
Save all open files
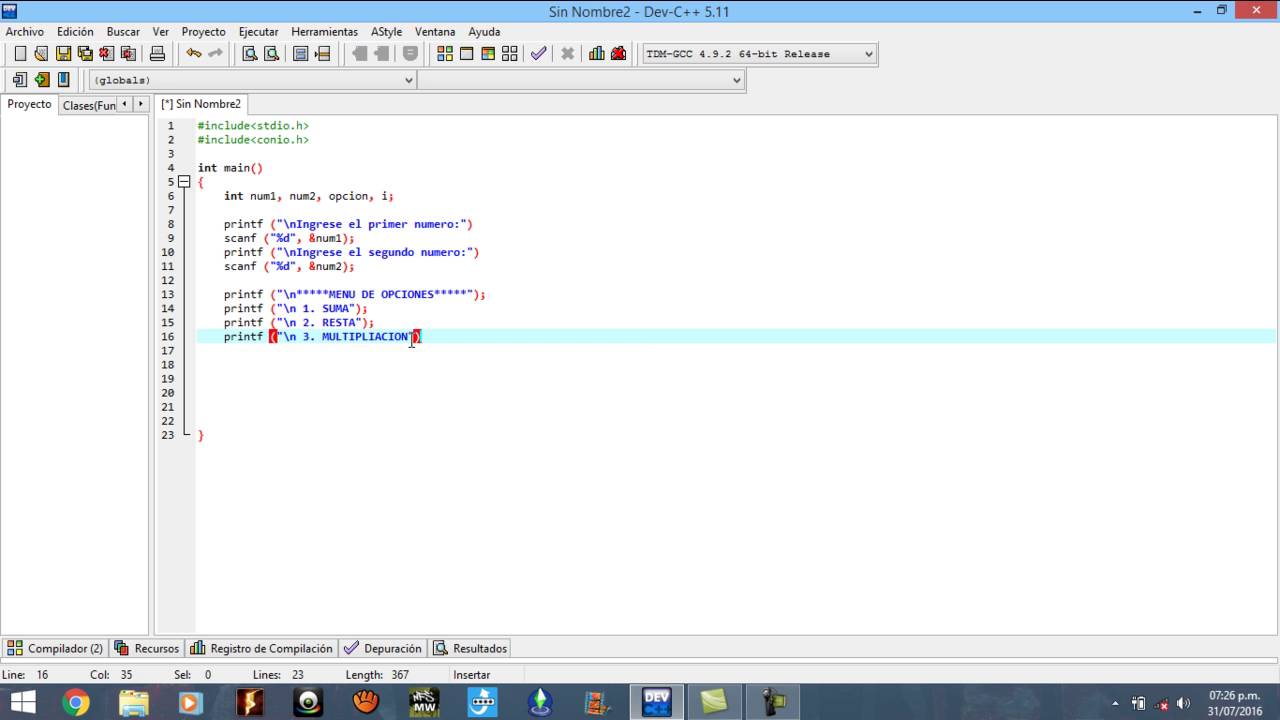(x=85, y=54)
